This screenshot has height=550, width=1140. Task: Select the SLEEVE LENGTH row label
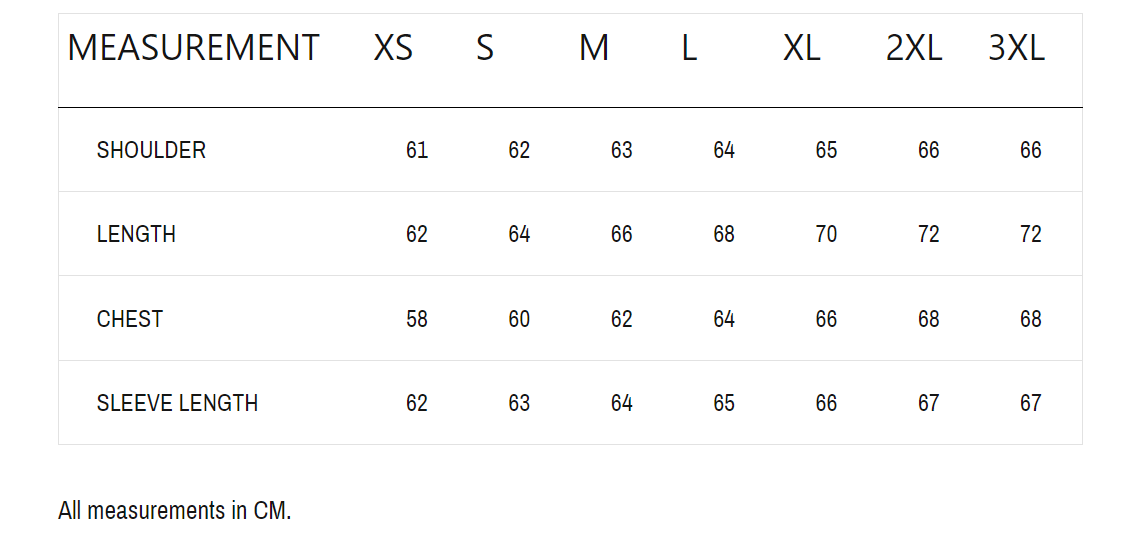[x=177, y=403]
